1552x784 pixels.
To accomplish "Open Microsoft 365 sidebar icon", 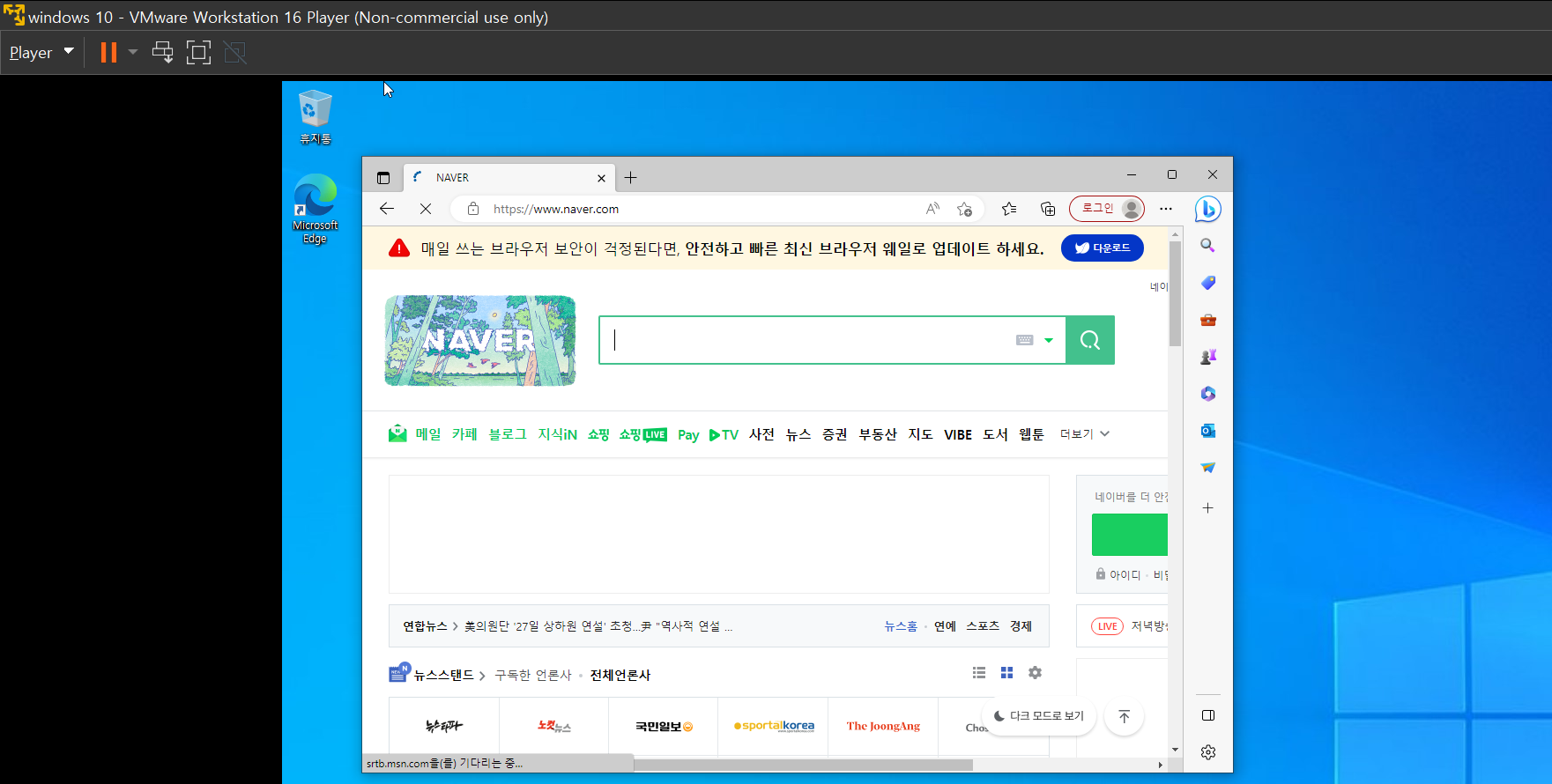I will tap(1208, 394).
